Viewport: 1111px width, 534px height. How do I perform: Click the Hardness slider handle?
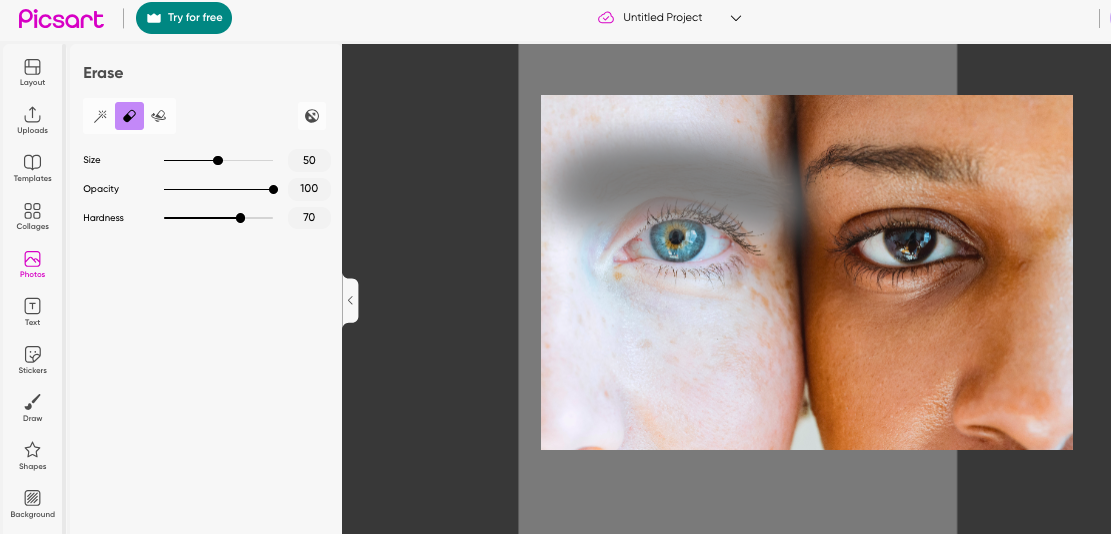pyautogui.click(x=240, y=218)
